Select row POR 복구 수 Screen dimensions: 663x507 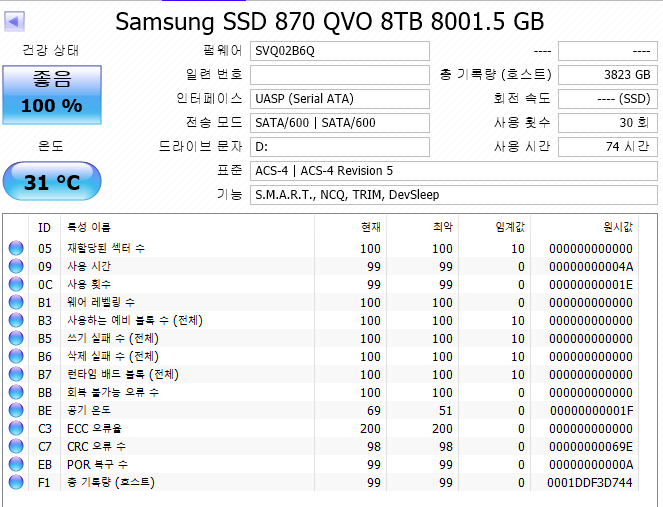321,464
